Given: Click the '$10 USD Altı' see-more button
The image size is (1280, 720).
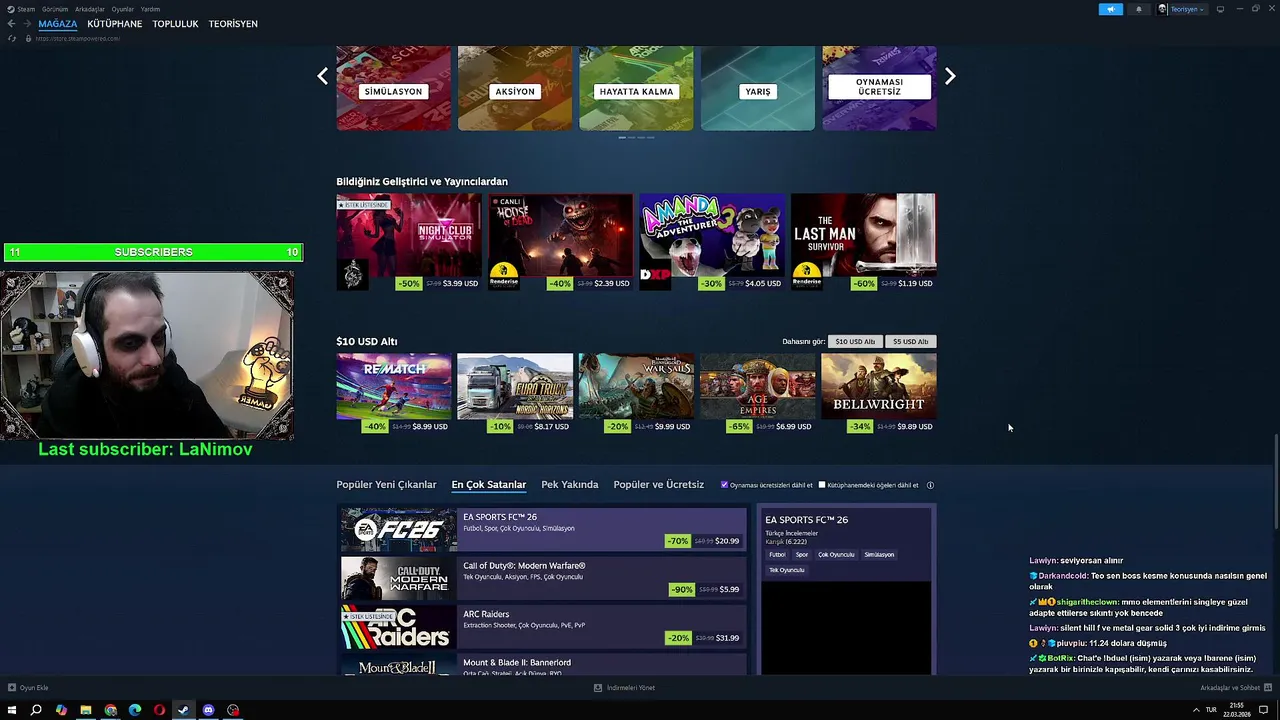Looking at the screenshot, I should pos(855,342).
